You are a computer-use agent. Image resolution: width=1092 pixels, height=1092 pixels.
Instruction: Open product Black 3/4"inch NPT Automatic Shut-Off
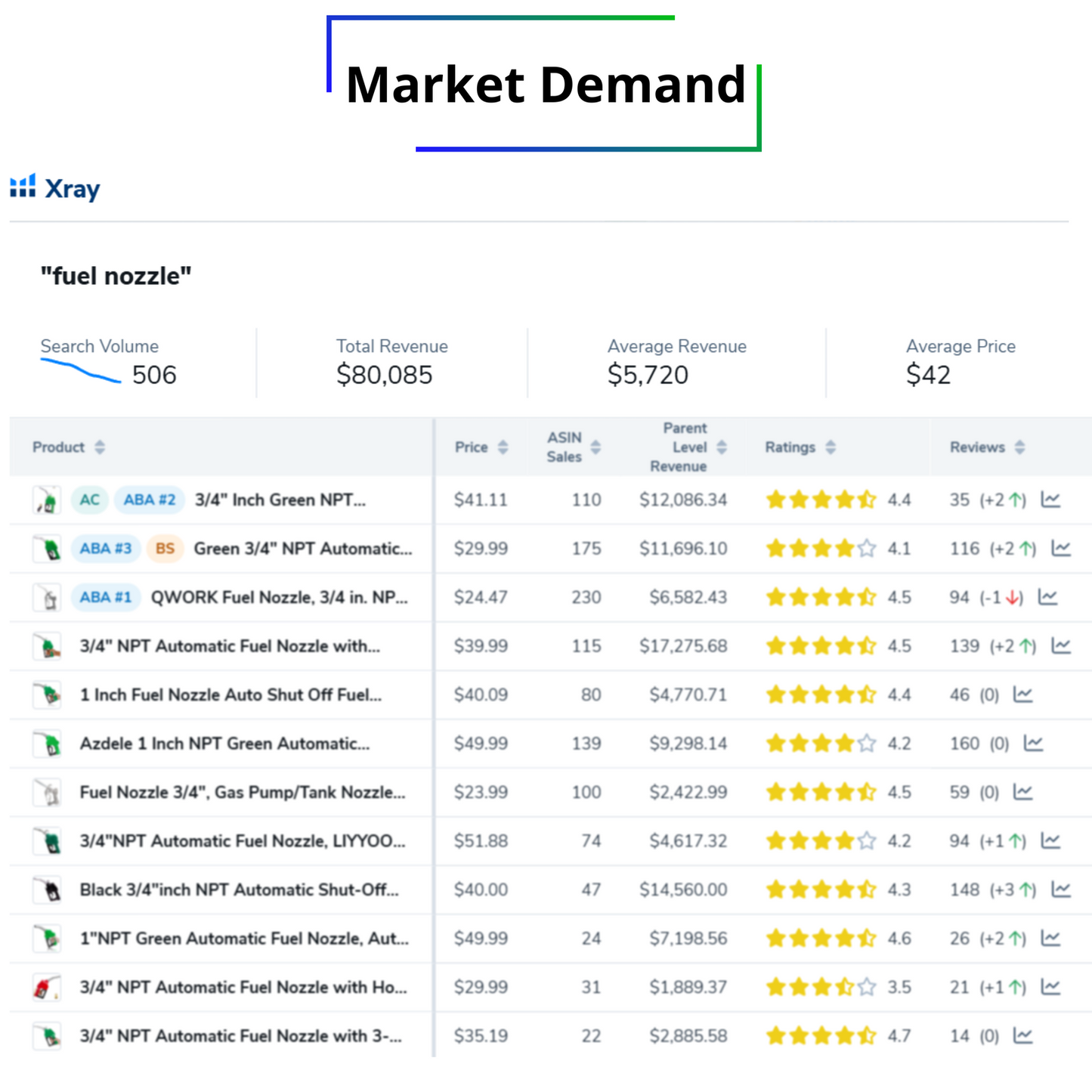[x=239, y=889]
